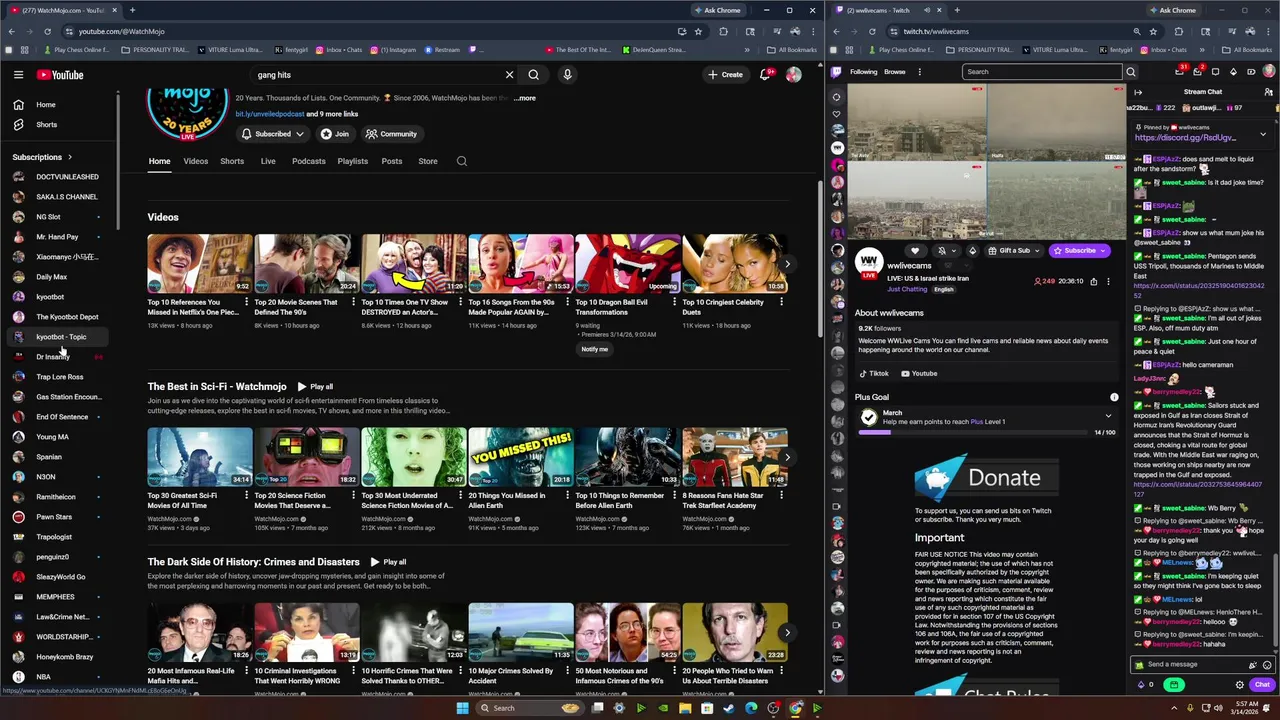Expand the pinned Discord message chevron

tap(1262, 133)
